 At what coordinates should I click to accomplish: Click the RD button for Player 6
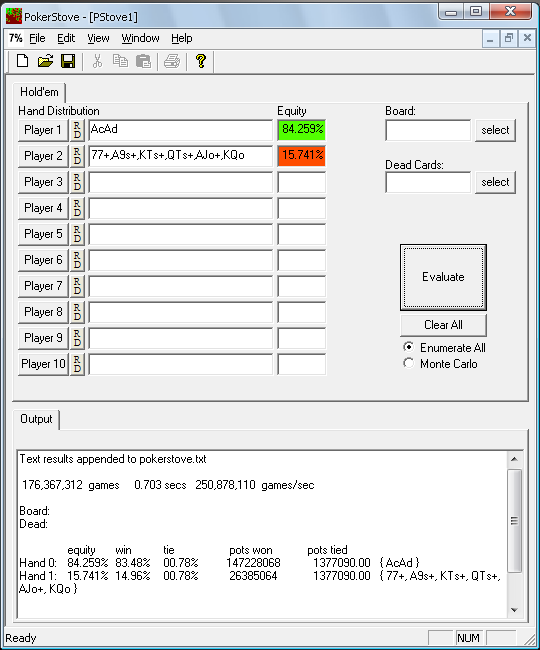click(x=77, y=260)
